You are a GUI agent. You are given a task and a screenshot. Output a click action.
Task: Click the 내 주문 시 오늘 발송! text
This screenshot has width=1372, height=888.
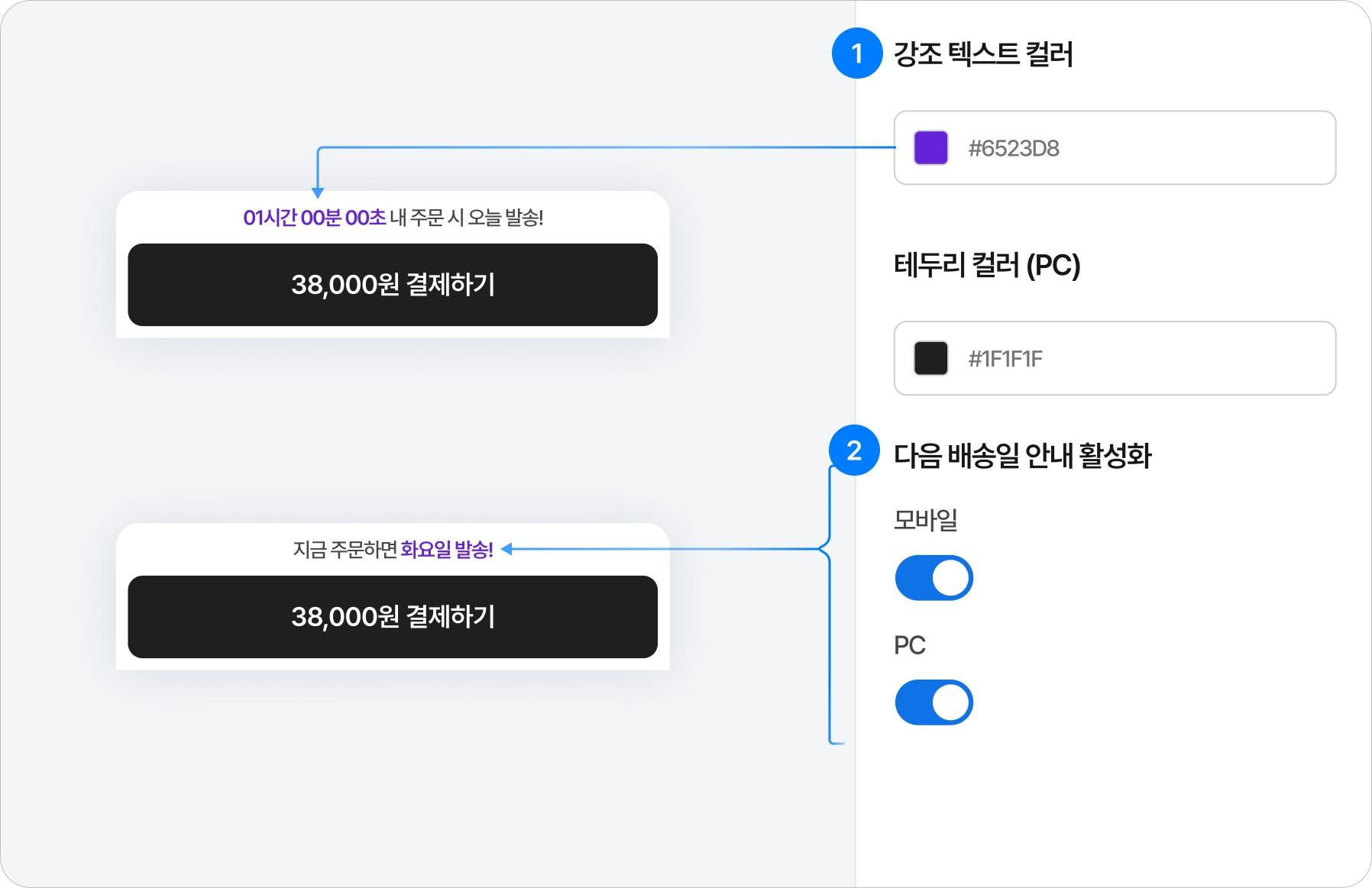pyautogui.click(x=467, y=218)
